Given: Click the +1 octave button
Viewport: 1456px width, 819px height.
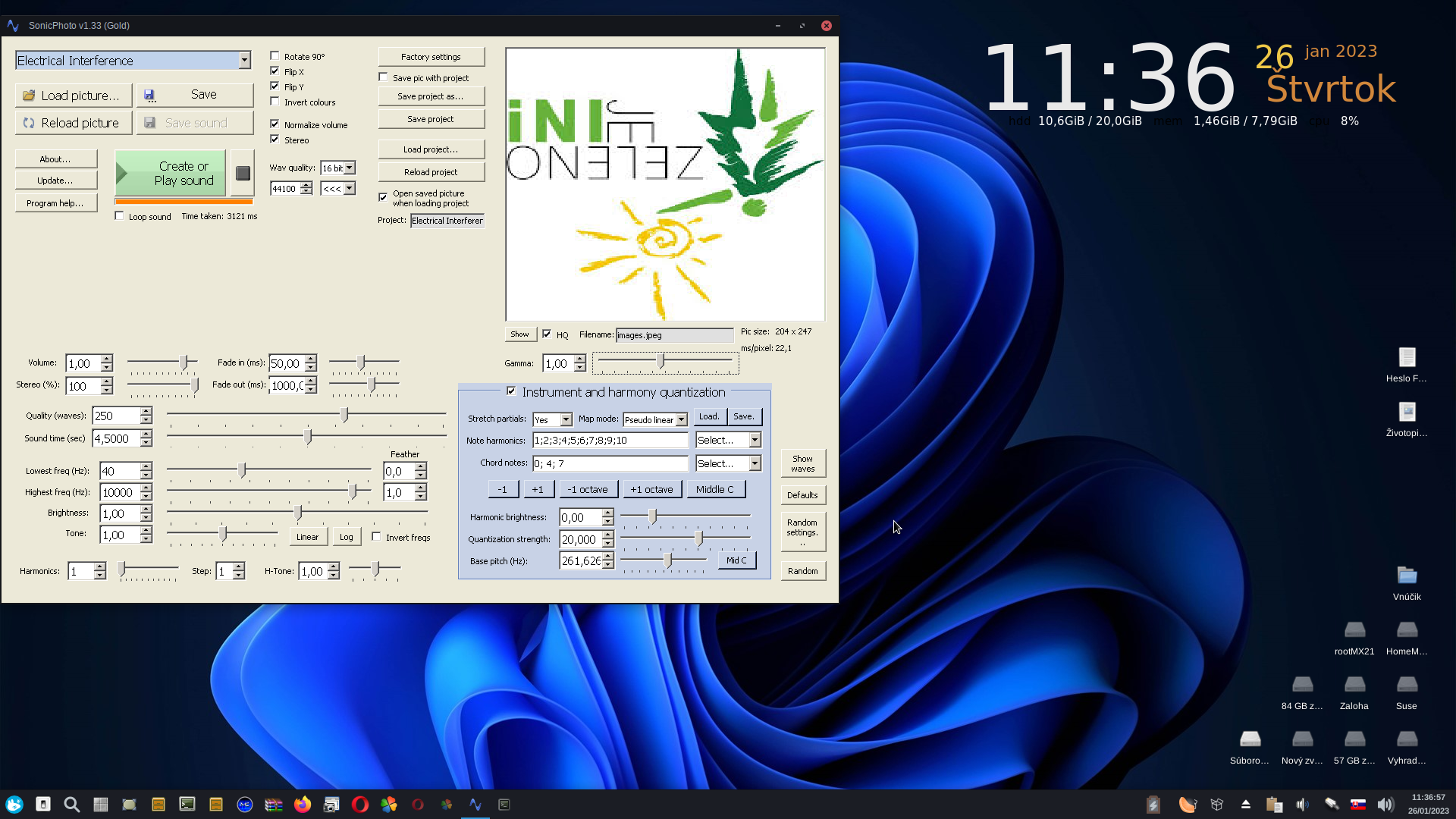Looking at the screenshot, I should click(651, 489).
